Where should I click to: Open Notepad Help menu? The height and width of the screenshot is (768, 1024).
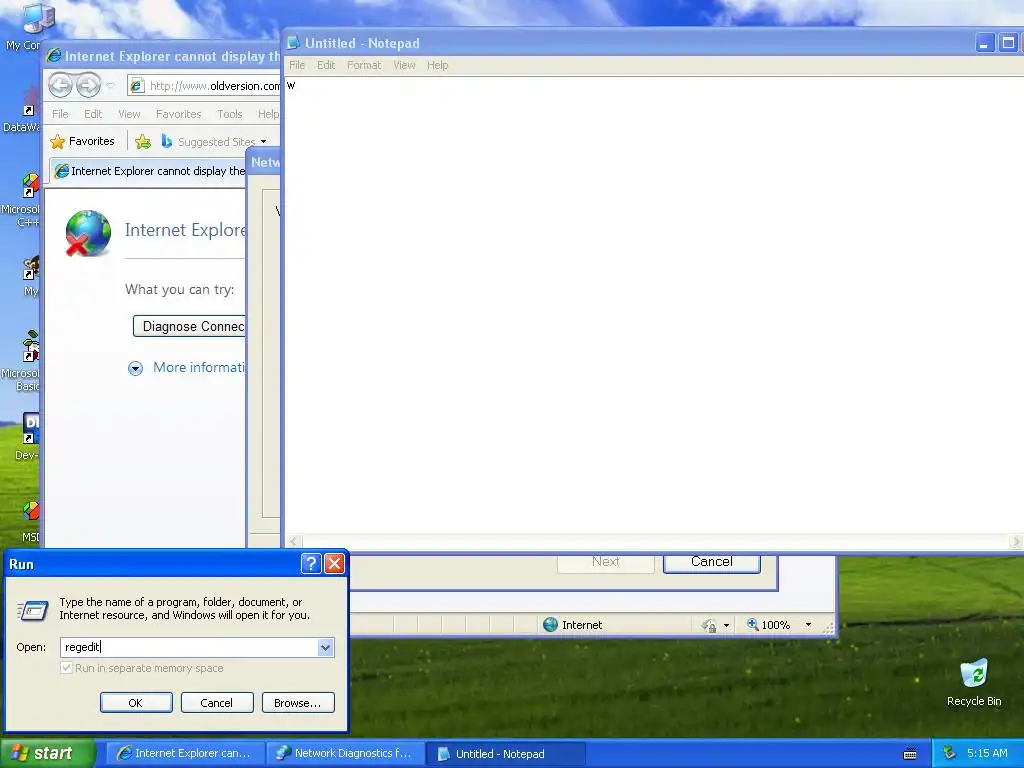[438, 65]
